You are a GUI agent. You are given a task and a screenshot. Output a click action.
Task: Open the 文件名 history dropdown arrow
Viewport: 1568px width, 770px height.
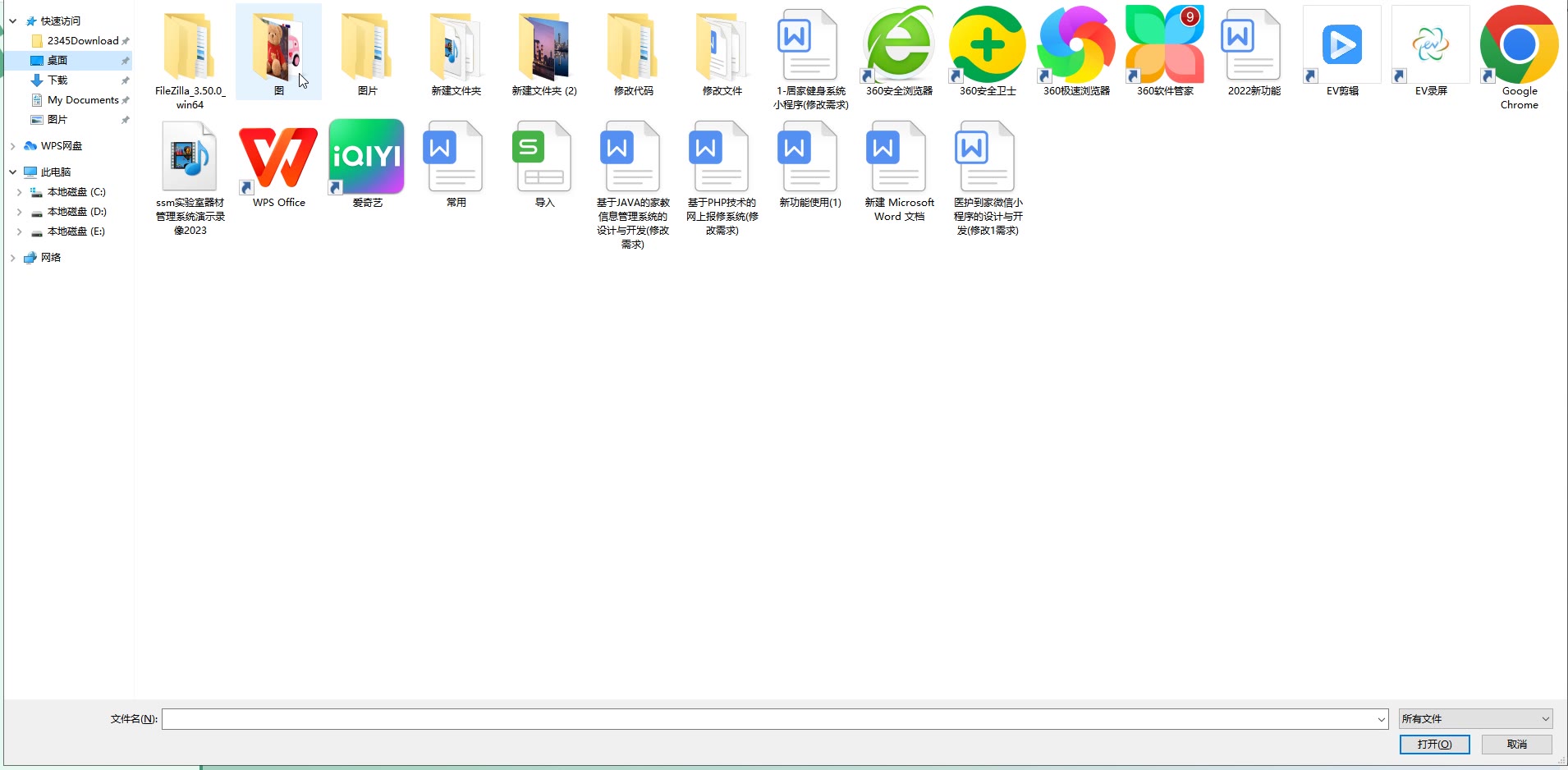(1381, 719)
